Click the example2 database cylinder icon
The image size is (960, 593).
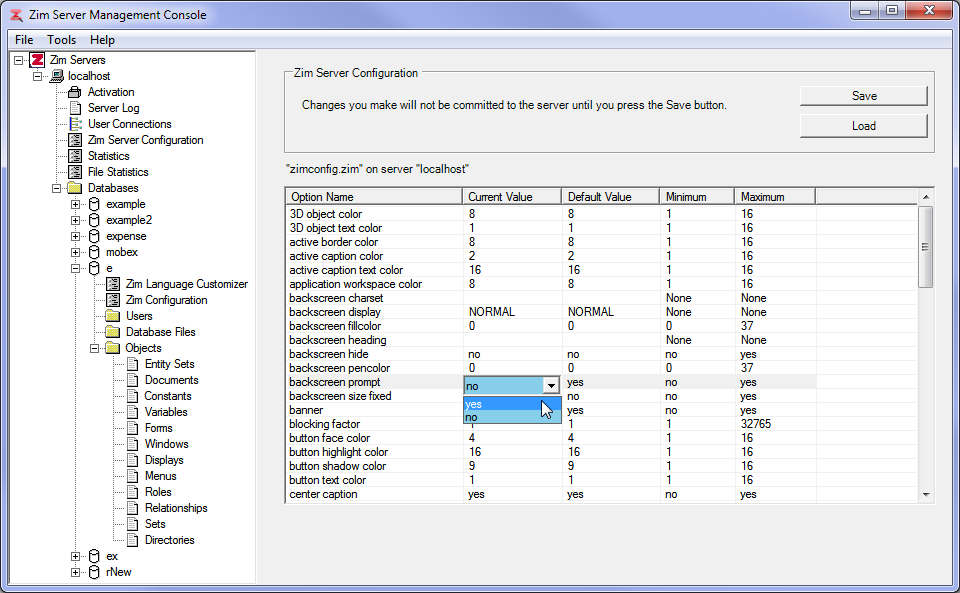94,220
